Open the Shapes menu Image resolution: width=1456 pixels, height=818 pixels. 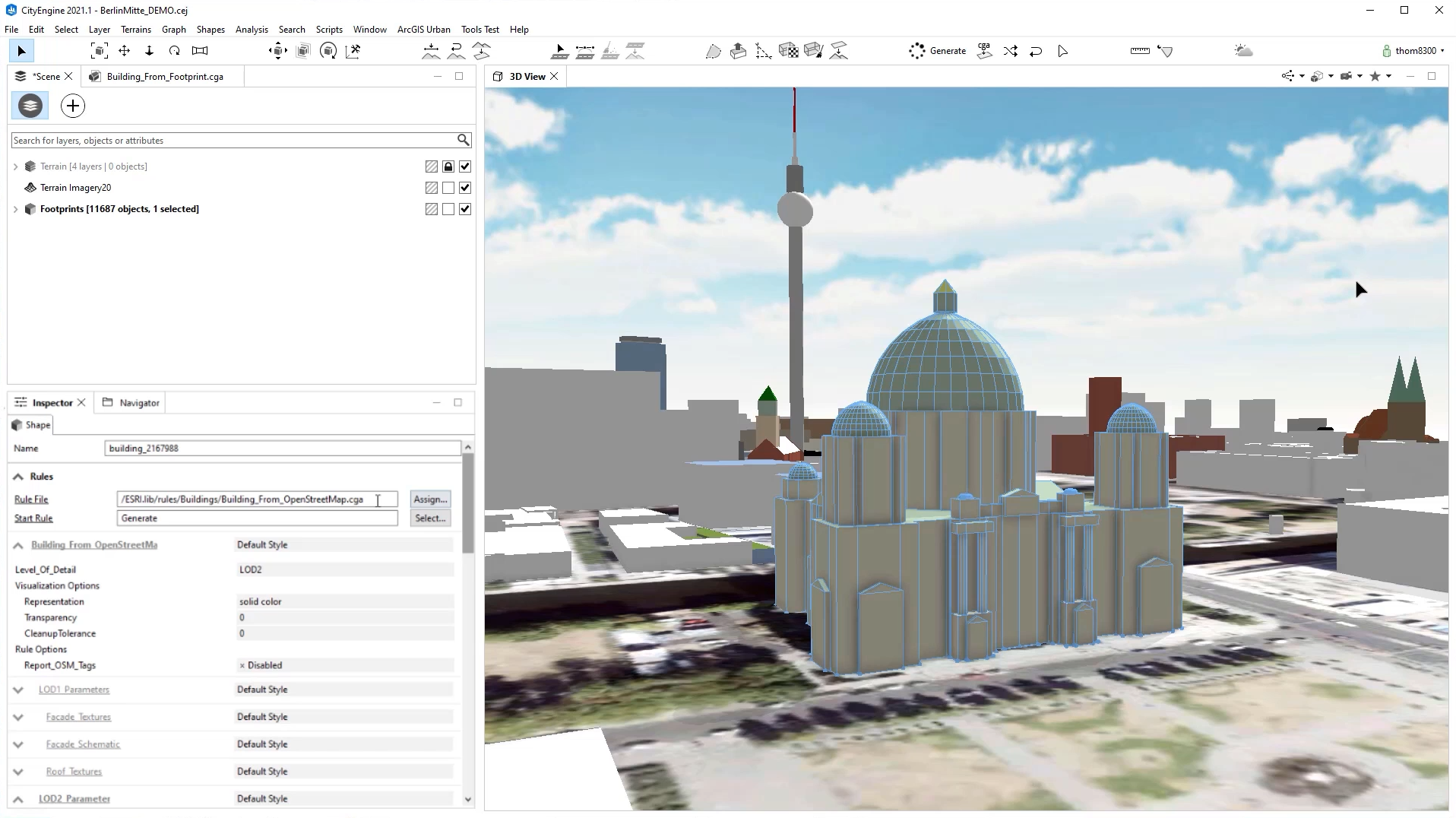point(210,30)
